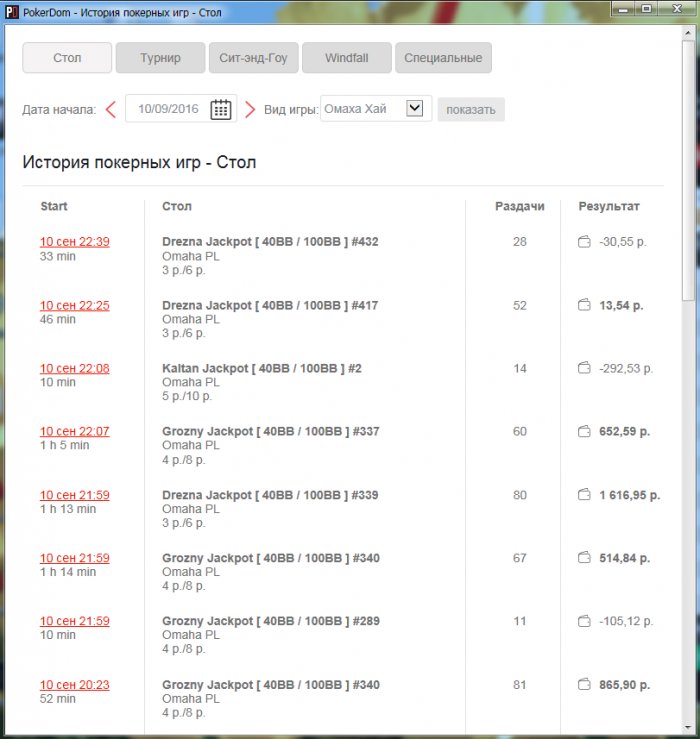The height and width of the screenshot is (739, 700).
Task: Click the Стол column header
Action: click(x=177, y=206)
